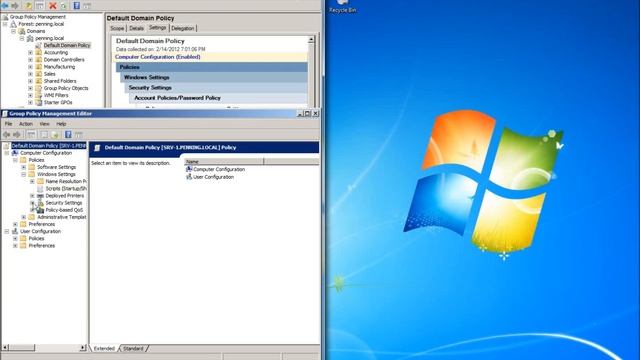Click the left arrow on the Editor tree horizontal scrollbar
Image resolution: width=640 pixels, height=360 pixels.
pos(5,348)
